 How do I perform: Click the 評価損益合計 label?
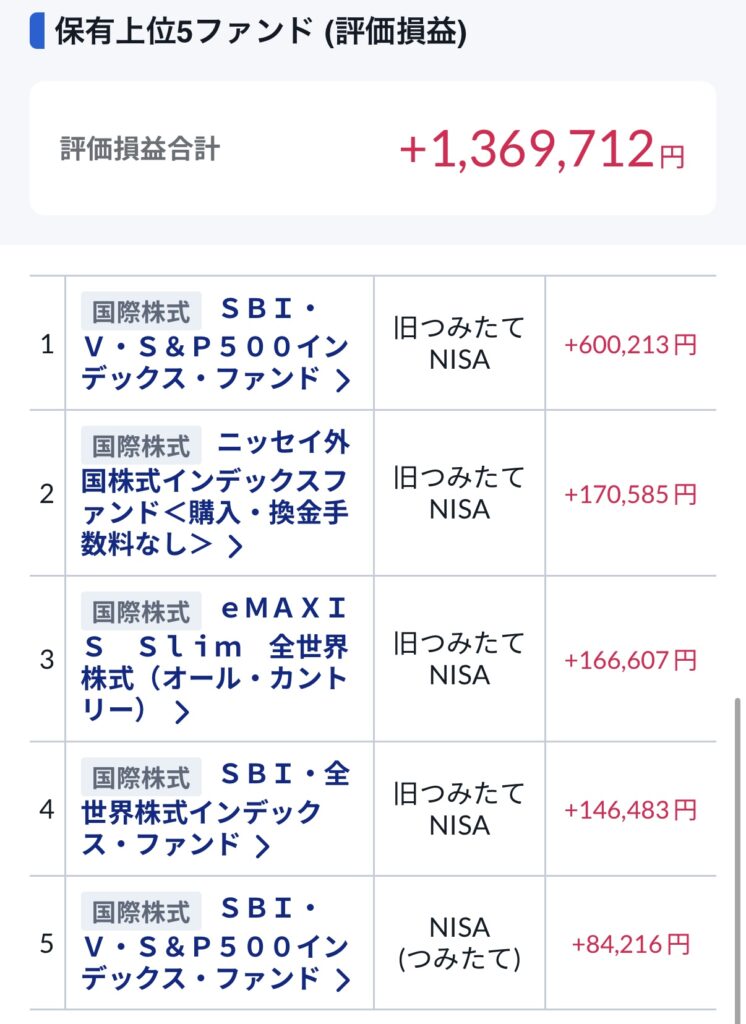click(140, 150)
